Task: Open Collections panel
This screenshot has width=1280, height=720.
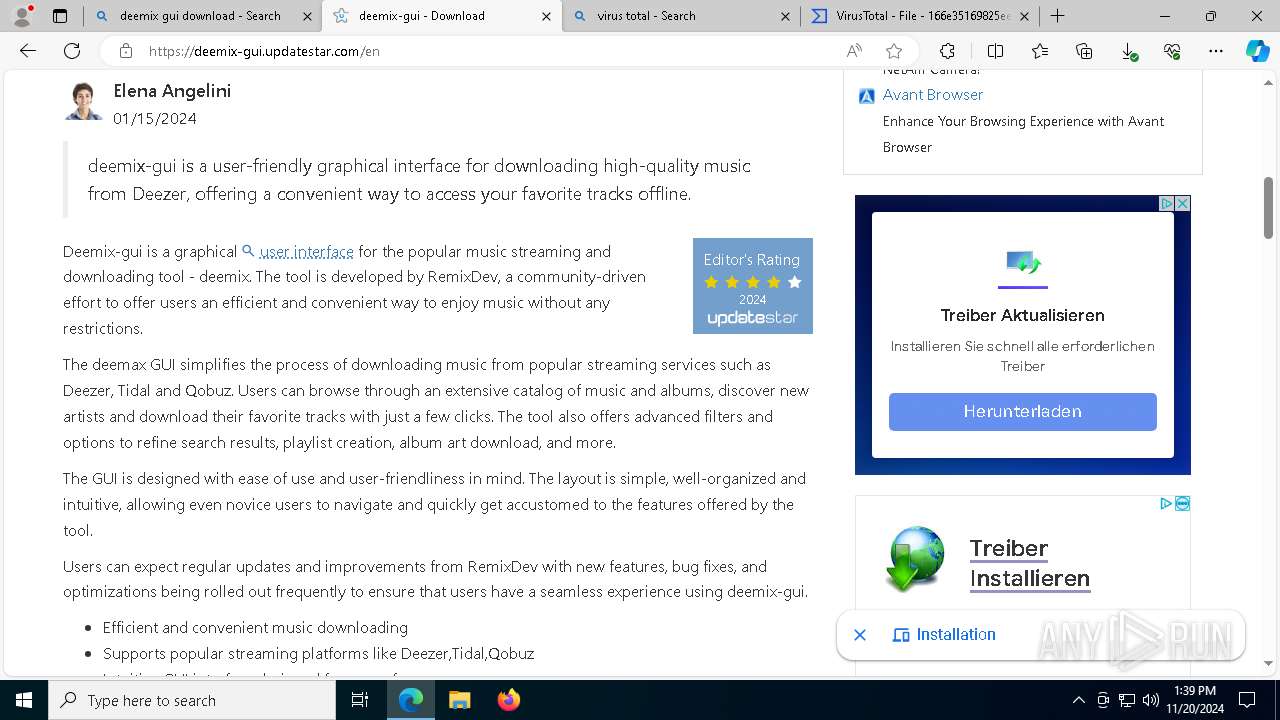Action: coord(1084,51)
